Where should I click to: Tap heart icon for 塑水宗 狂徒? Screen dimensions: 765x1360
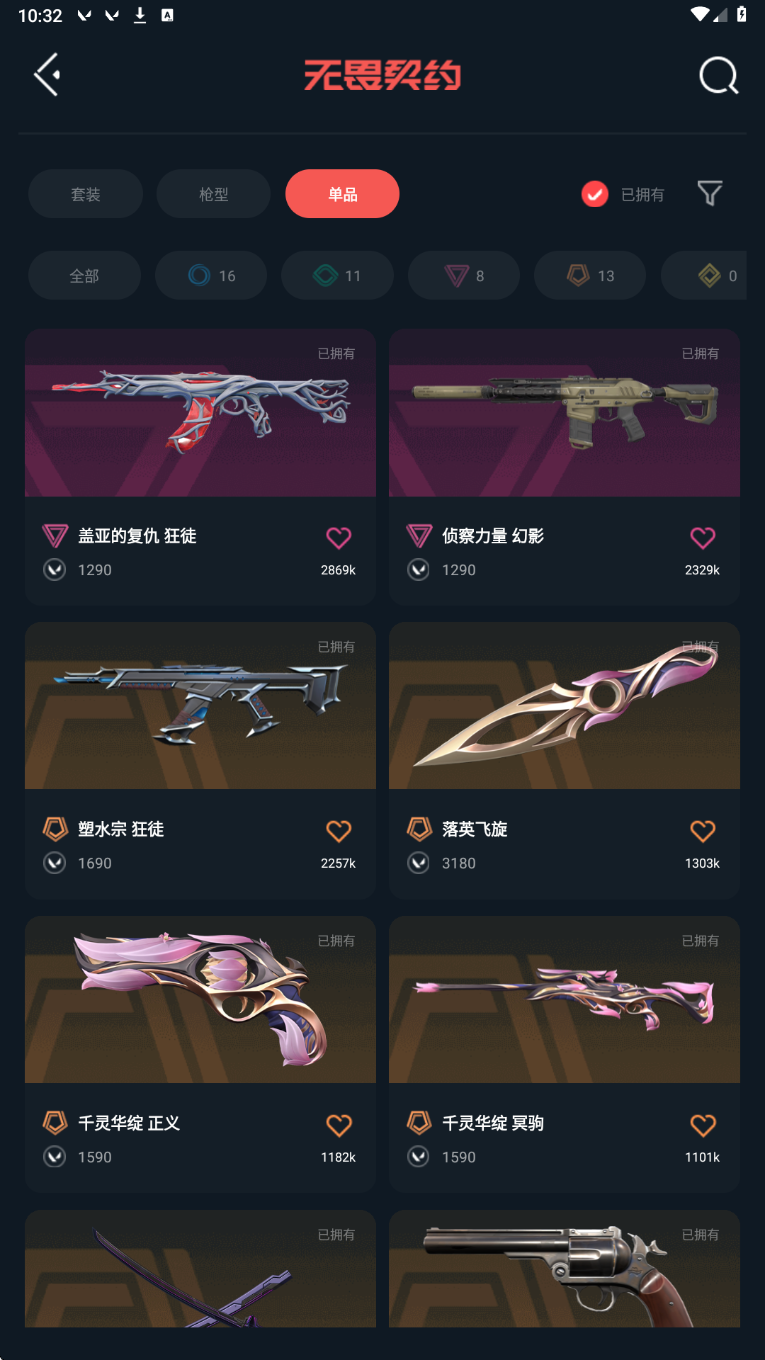click(339, 831)
